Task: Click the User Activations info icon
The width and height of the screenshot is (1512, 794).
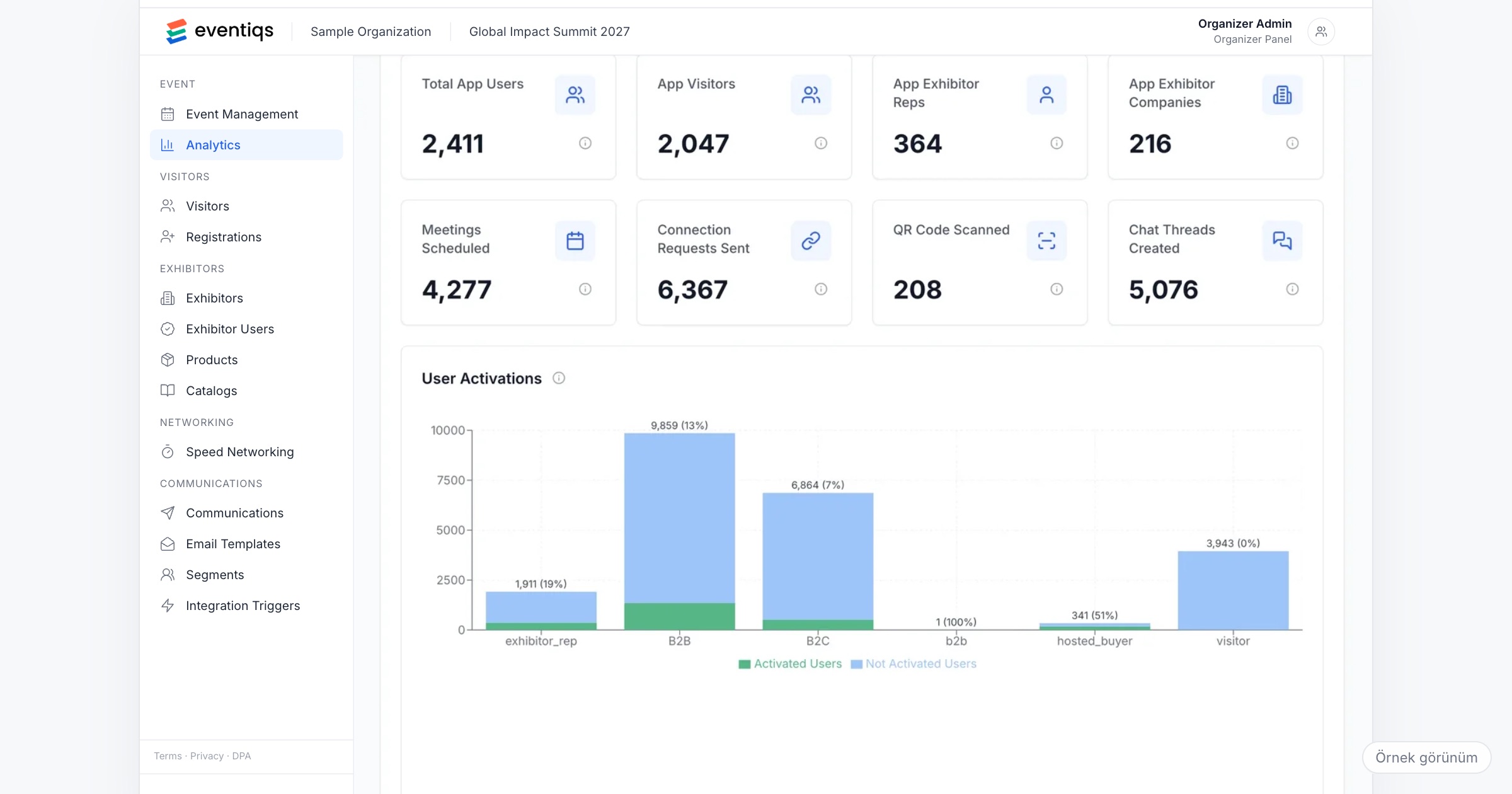Action: point(559,378)
